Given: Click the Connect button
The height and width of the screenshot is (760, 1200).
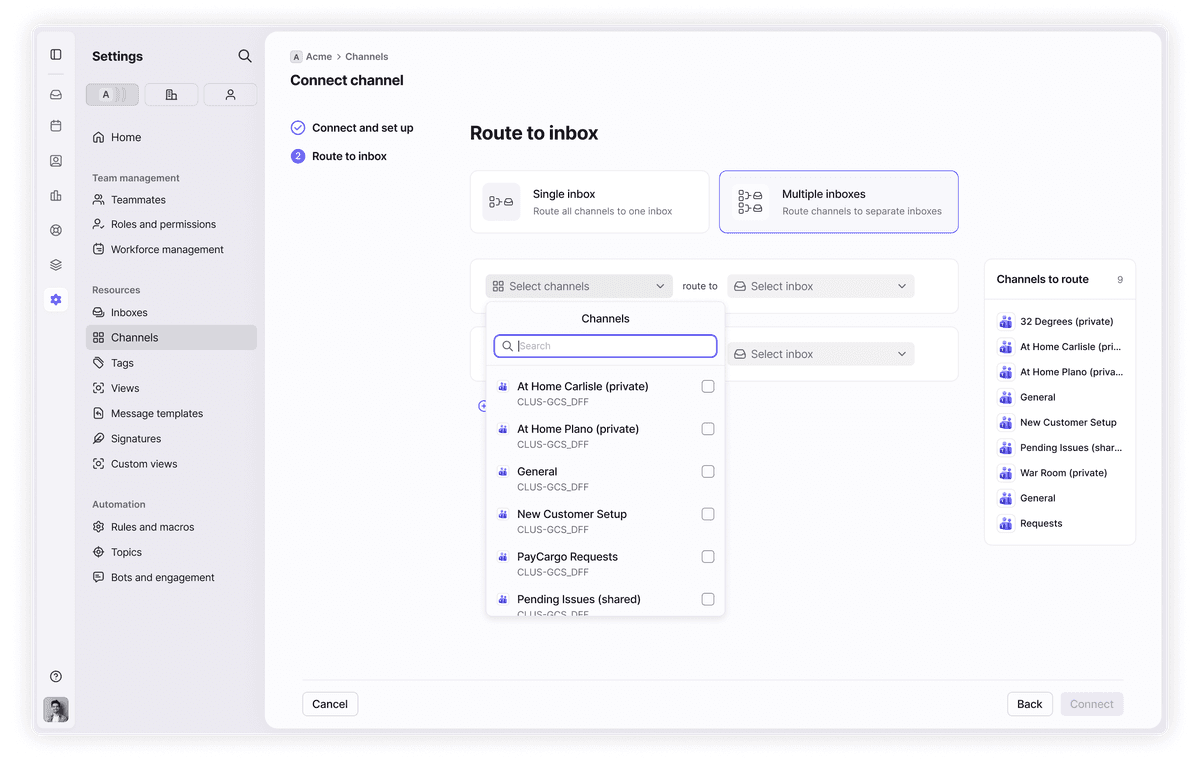Looking at the screenshot, I should pyautogui.click(x=1092, y=704).
